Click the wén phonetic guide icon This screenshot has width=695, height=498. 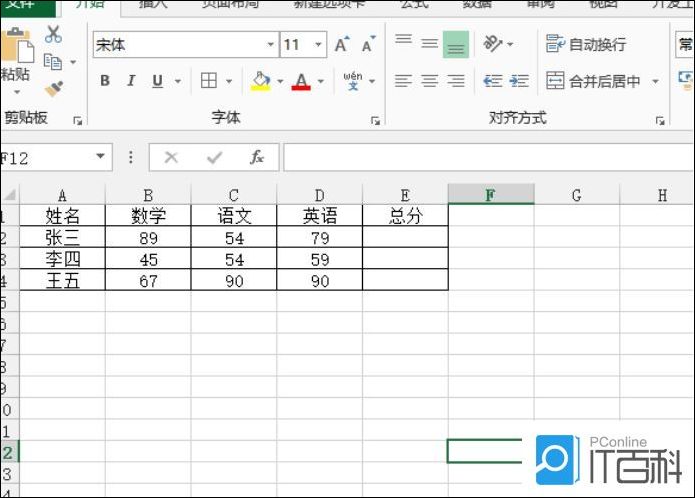353,81
